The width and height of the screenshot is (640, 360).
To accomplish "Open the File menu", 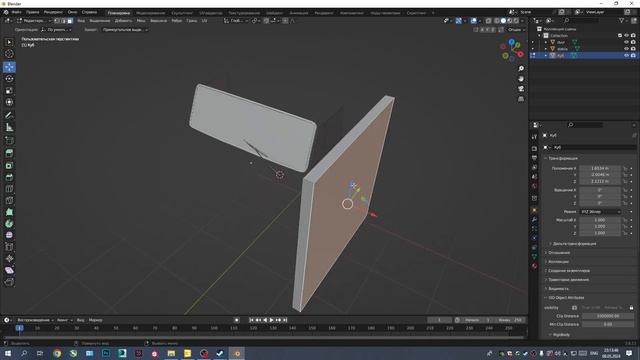I will 16,12.
